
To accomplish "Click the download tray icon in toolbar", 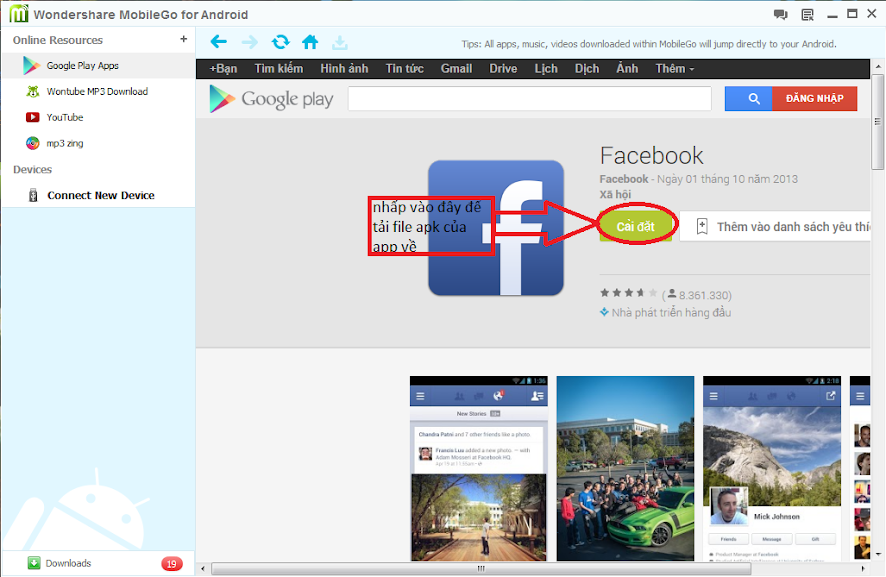I will point(340,42).
